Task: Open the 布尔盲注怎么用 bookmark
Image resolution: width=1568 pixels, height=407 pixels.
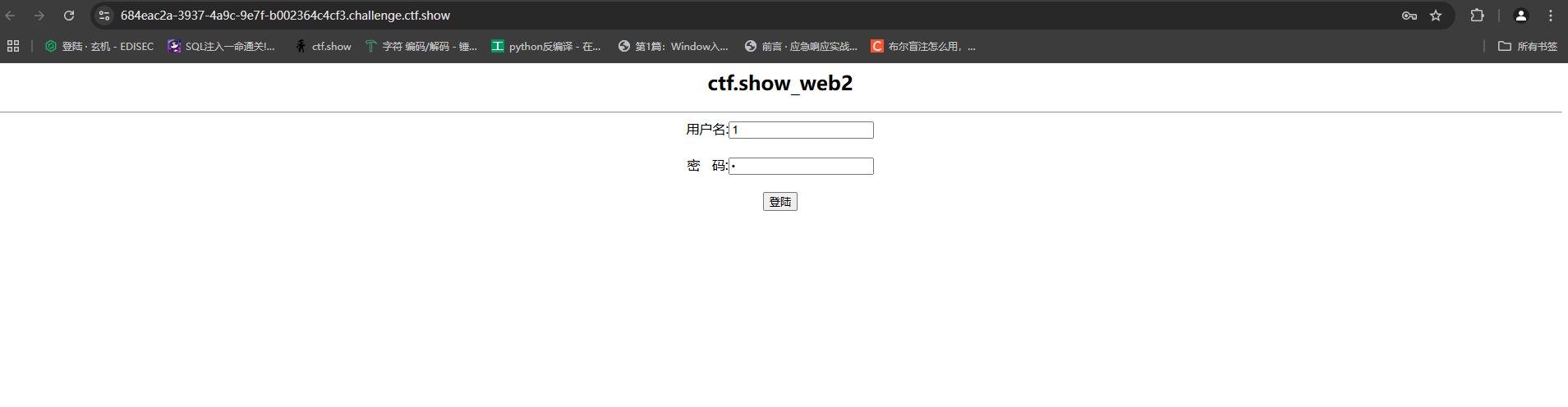Action: coord(923,46)
